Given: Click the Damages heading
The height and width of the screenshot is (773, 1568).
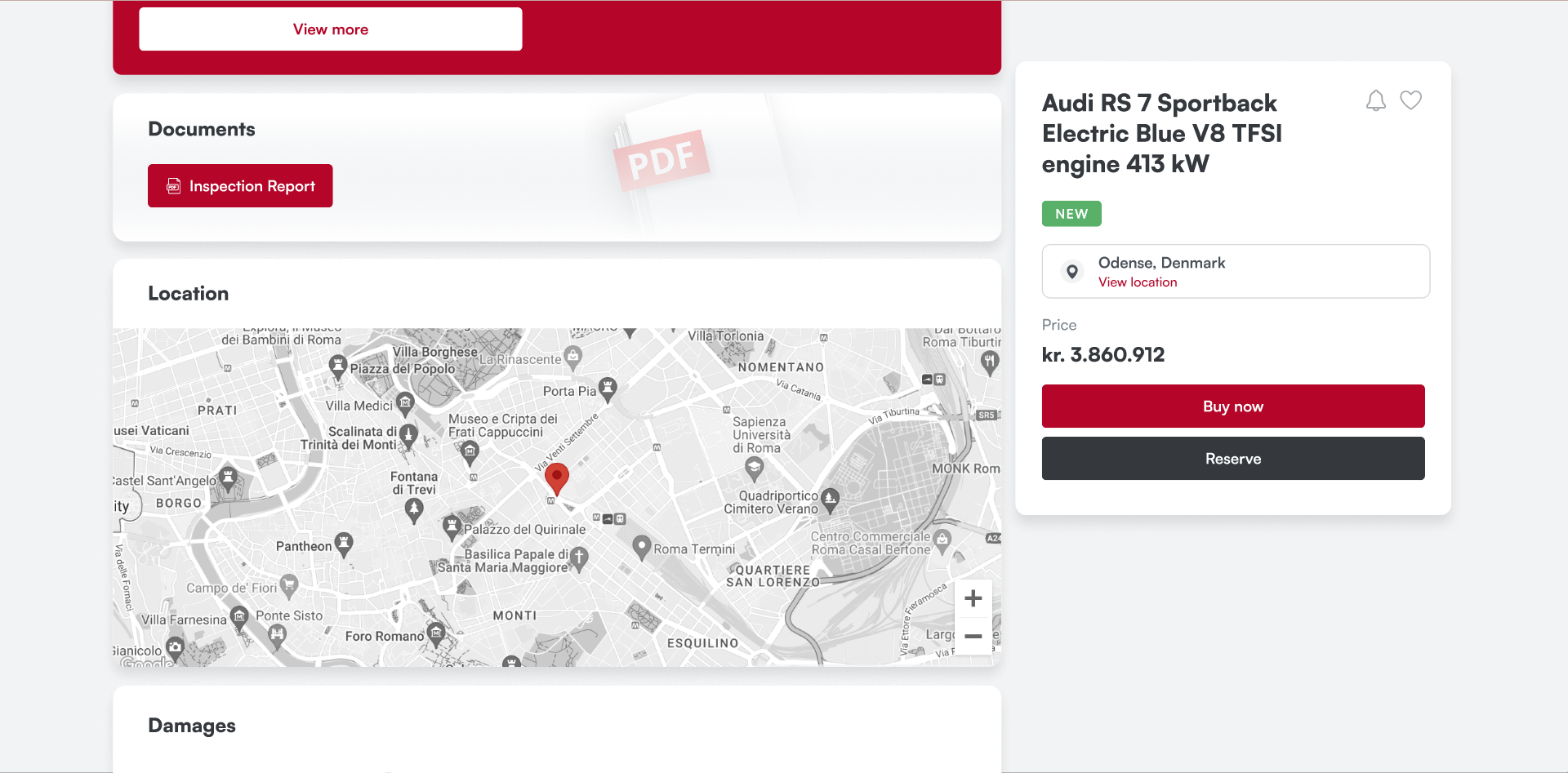Looking at the screenshot, I should coord(192,726).
